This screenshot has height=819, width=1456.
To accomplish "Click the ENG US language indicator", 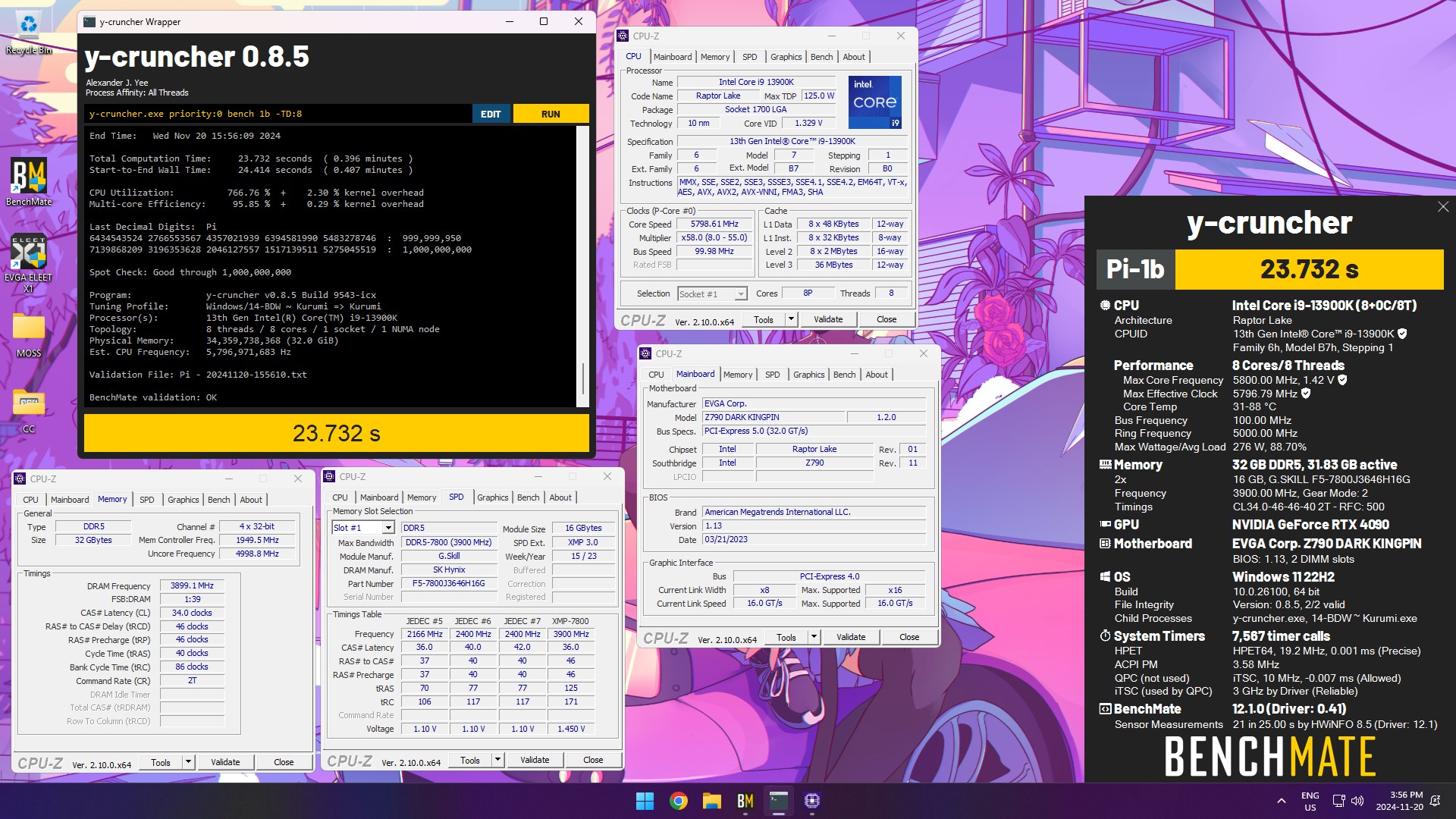I will coord(1310,801).
